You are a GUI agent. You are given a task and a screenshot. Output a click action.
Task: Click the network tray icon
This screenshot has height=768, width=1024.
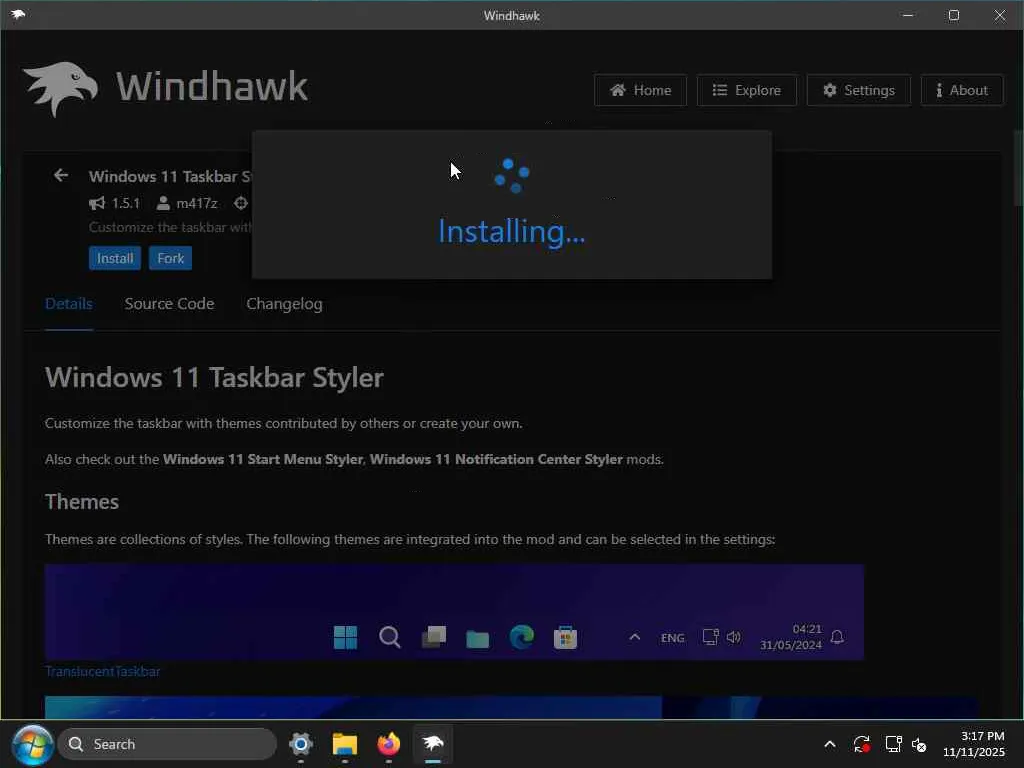tap(893, 744)
